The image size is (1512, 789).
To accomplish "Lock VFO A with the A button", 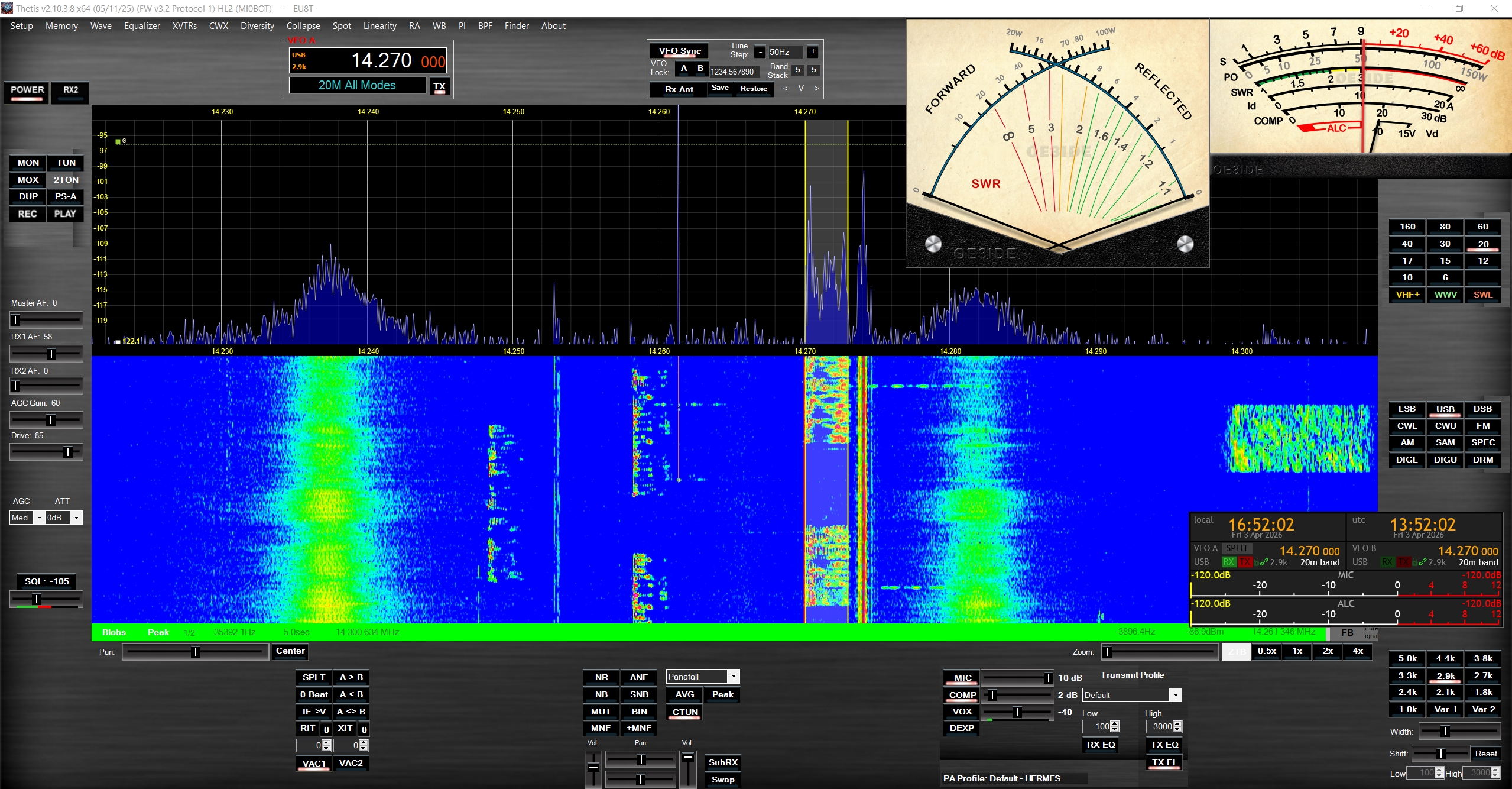I will click(684, 69).
